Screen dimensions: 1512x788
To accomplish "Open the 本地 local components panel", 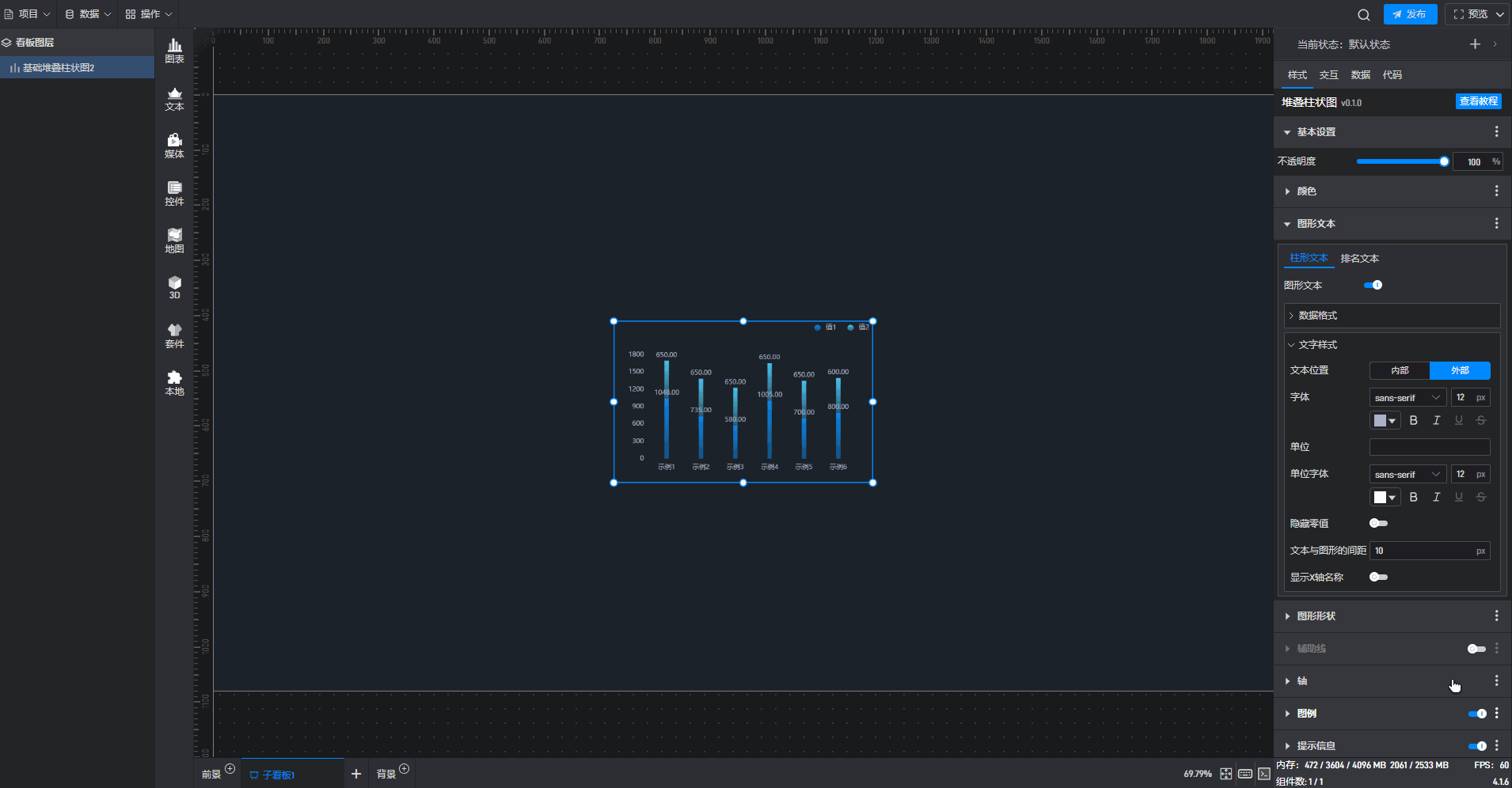I will [x=174, y=384].
